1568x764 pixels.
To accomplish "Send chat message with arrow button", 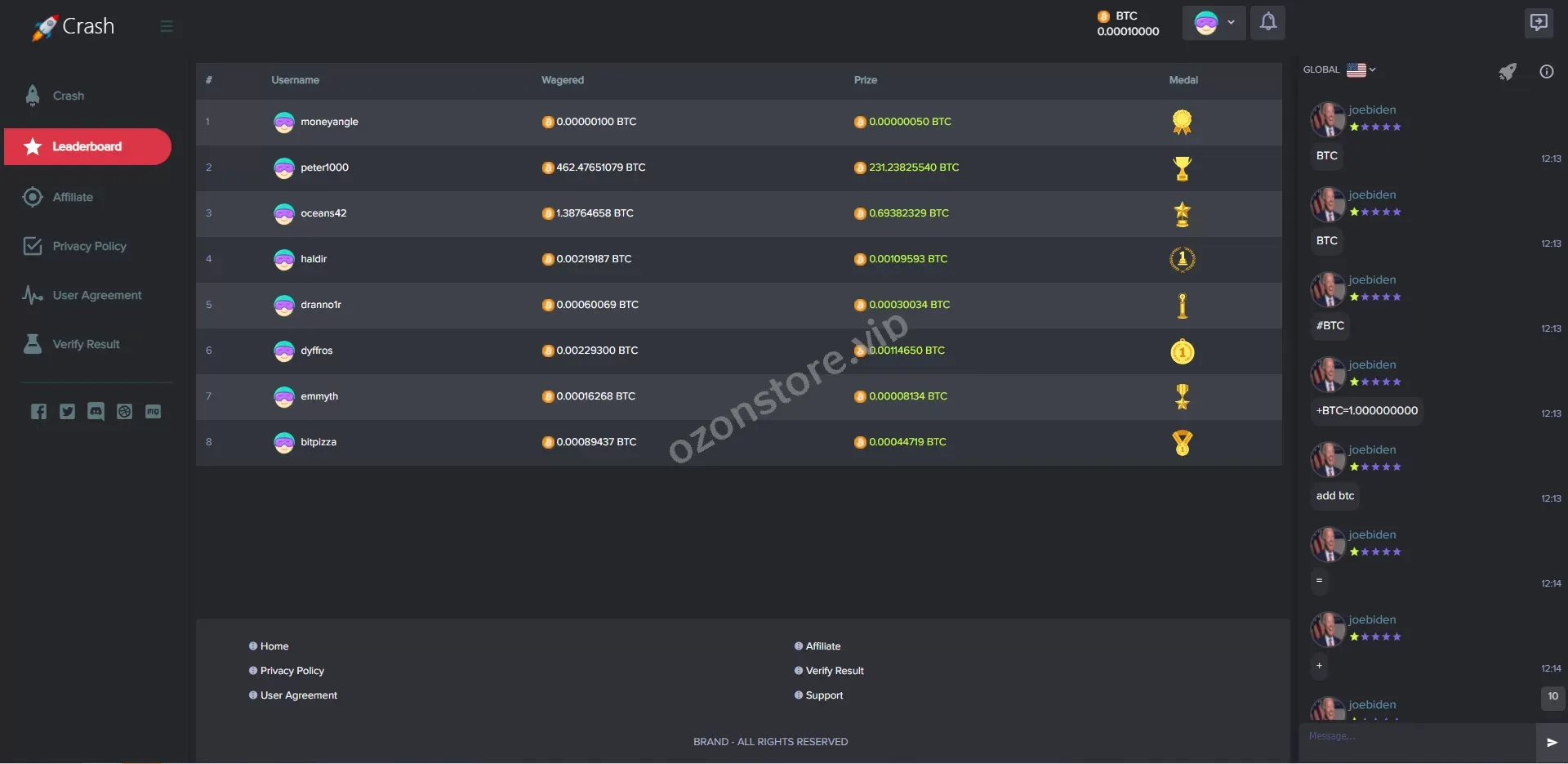I will click(x=1552, y=743).
